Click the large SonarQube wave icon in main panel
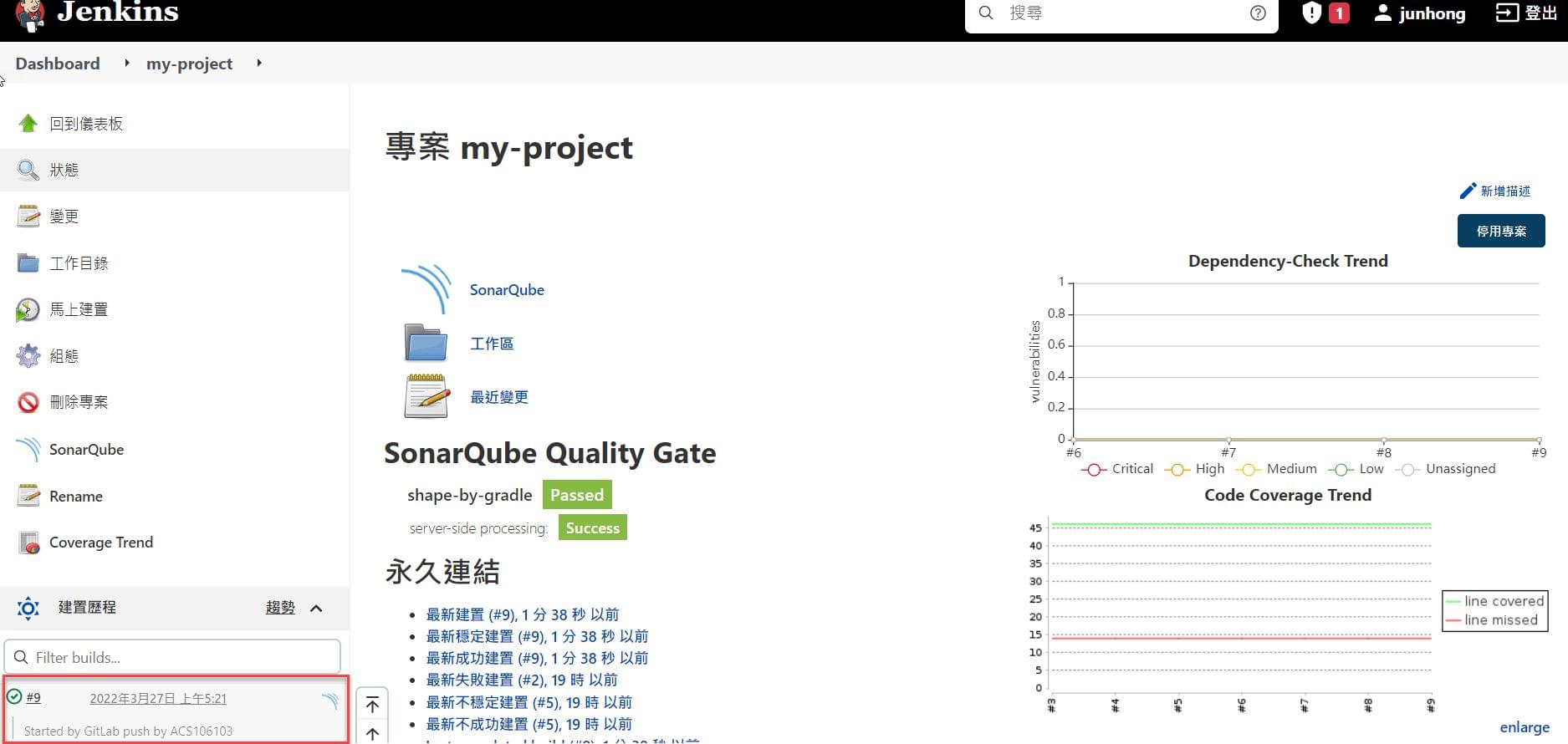This screenshot has height=744, width=1568. coord(426,289)
